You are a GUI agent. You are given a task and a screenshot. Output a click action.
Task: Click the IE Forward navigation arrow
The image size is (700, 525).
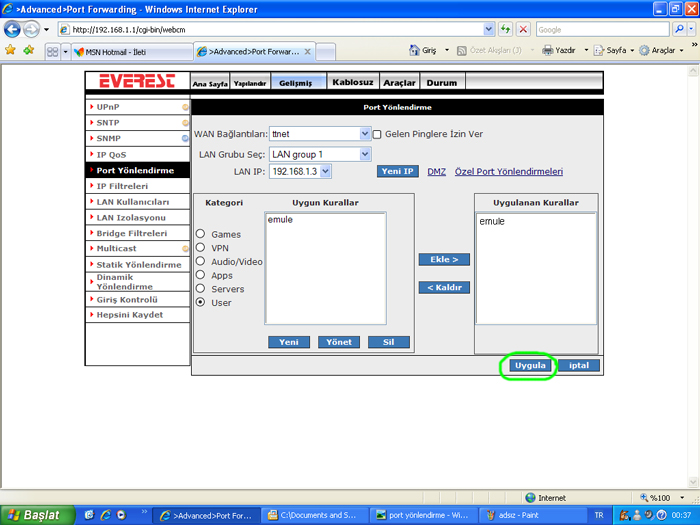[x=31, y=30]
